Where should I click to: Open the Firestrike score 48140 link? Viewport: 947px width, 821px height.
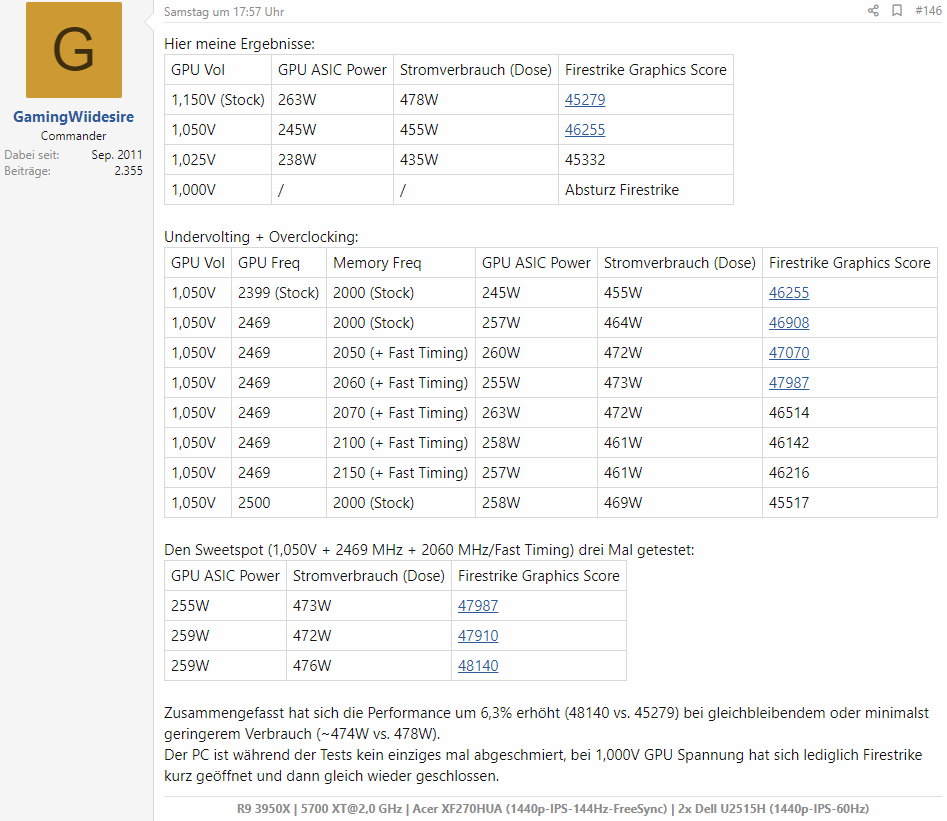pyautogui.click(x=478, y=666)
